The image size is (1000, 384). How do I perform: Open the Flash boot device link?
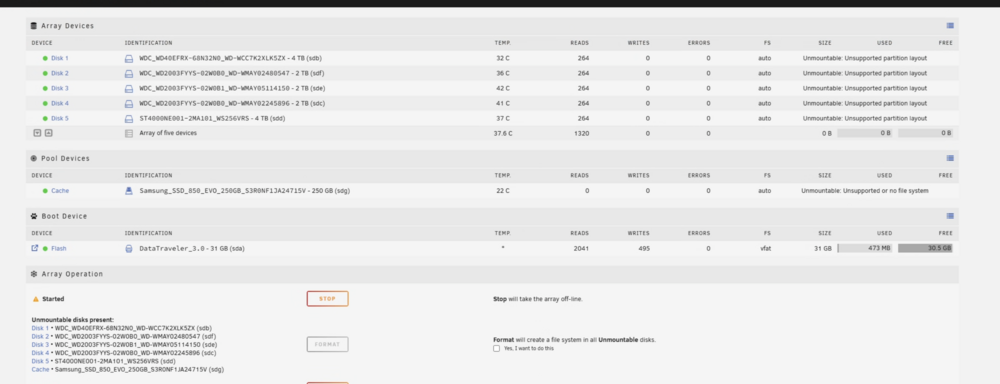(59, 249)
